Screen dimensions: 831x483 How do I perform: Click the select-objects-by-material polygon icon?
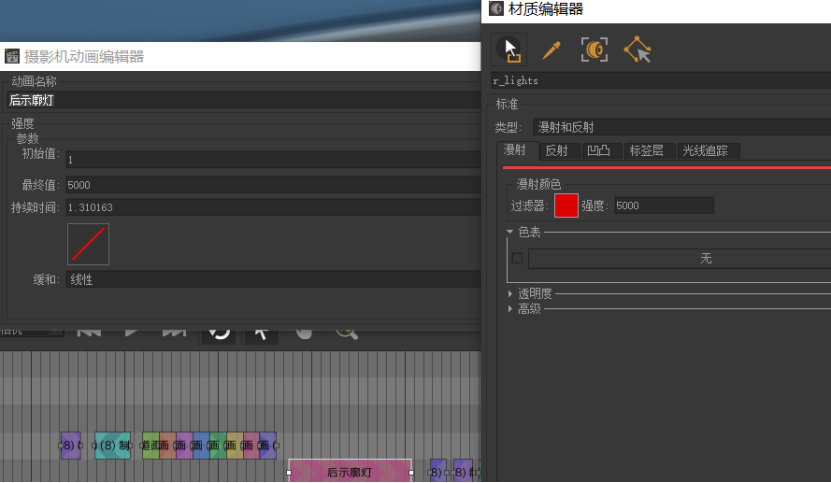(637, 49)
